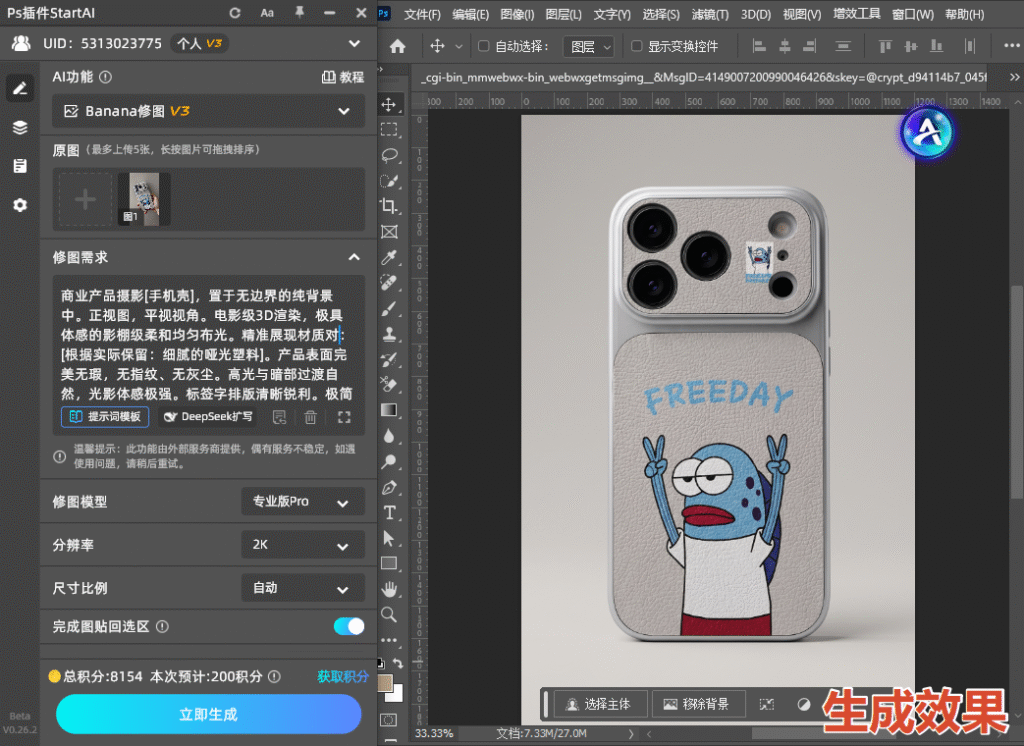Click the background color swatch
This screenshot has height=746, width=1024.
coord(397,695)
